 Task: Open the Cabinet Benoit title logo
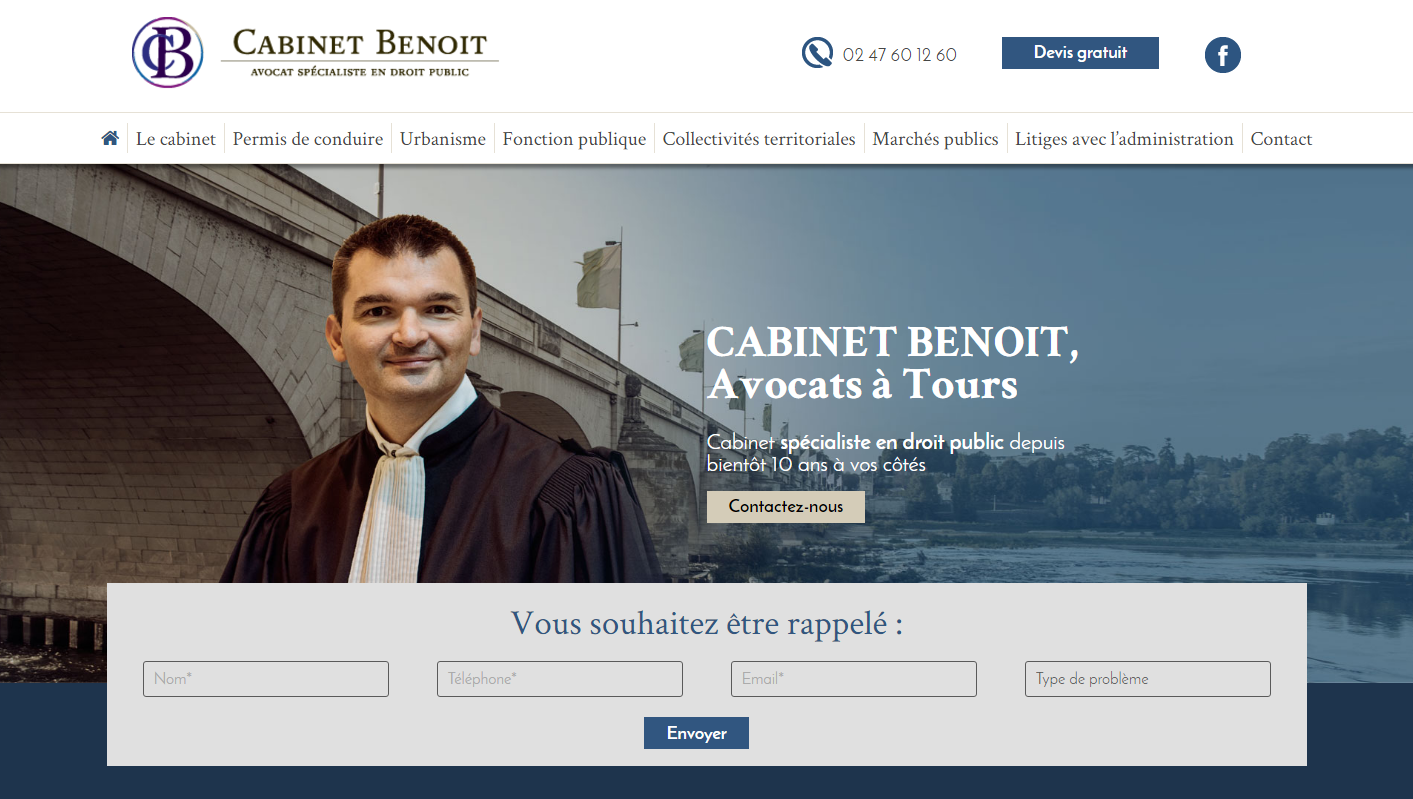[360, 54]
